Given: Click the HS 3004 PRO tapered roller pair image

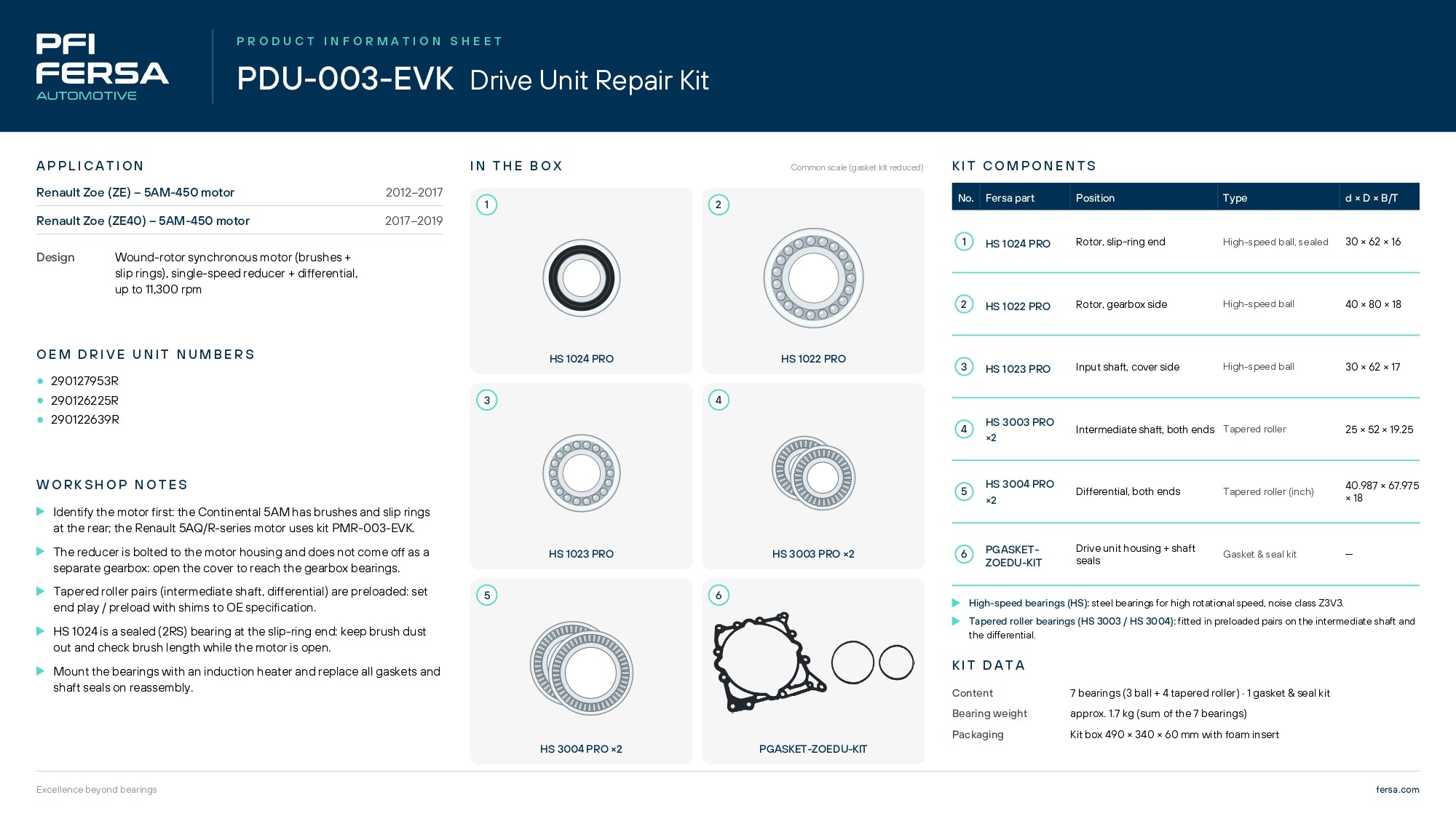Looking at the screenshot, I should click(582, 668).
